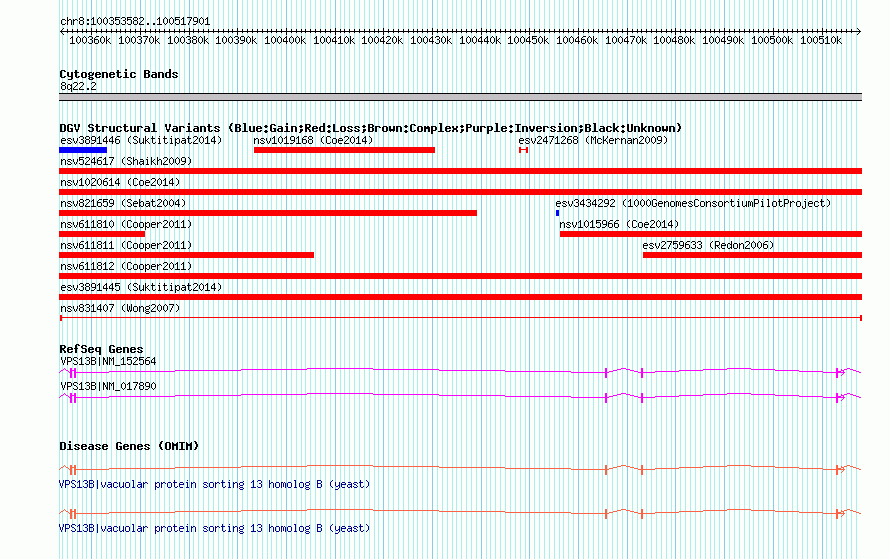Open the second OMIM VPS13B vacuolar protein link
The width and height of the screenshot is (890, 559).
click(x=215, y=528)
